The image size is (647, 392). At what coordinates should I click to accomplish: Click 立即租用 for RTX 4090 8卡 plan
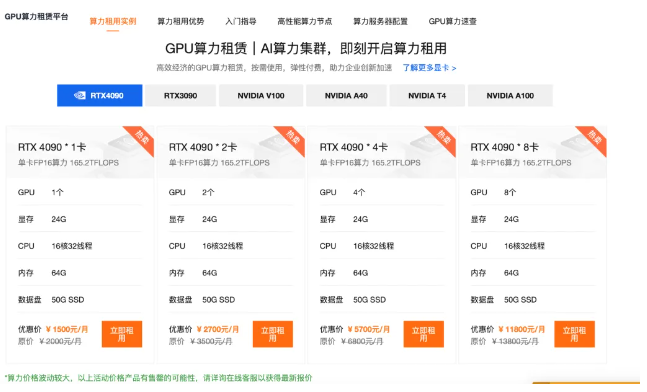pyautogui.click(x=574, y=334)
